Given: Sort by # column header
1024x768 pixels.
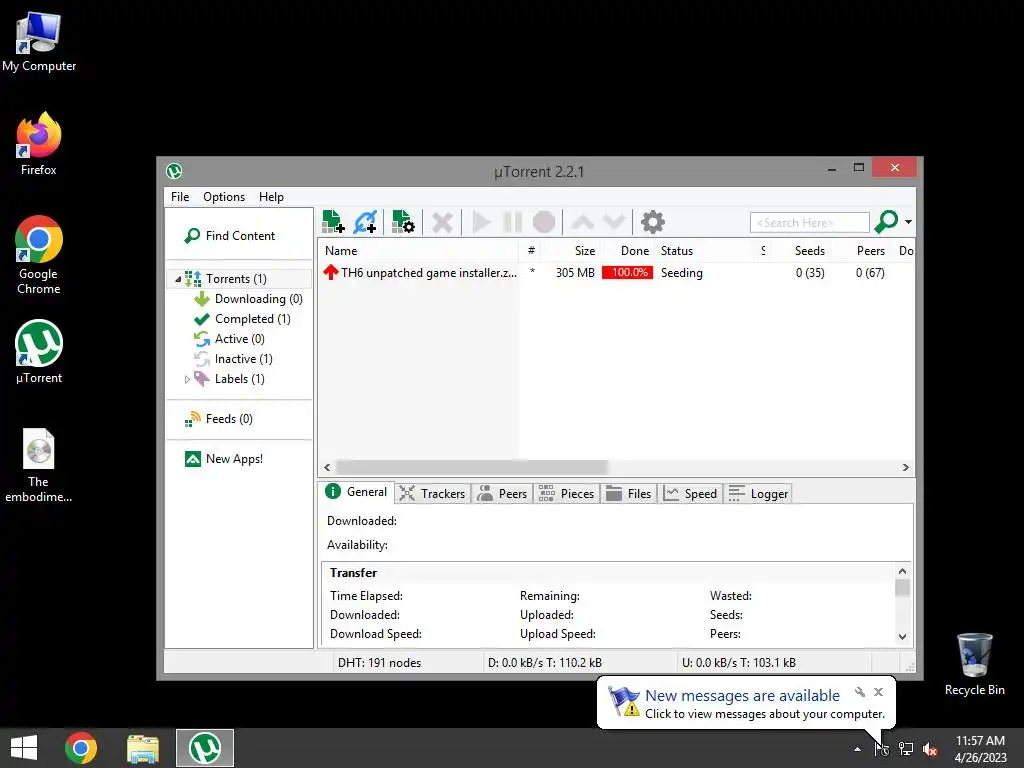Looking at the screenshot, I should pyautogui.click(x=531, y=251).
